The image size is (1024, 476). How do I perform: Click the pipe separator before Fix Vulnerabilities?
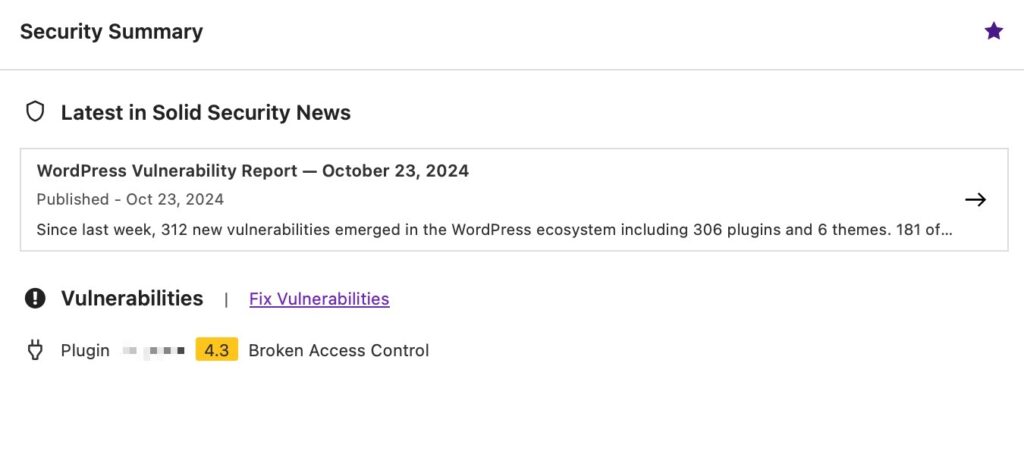pyautogui.click(x=226, y=299)
